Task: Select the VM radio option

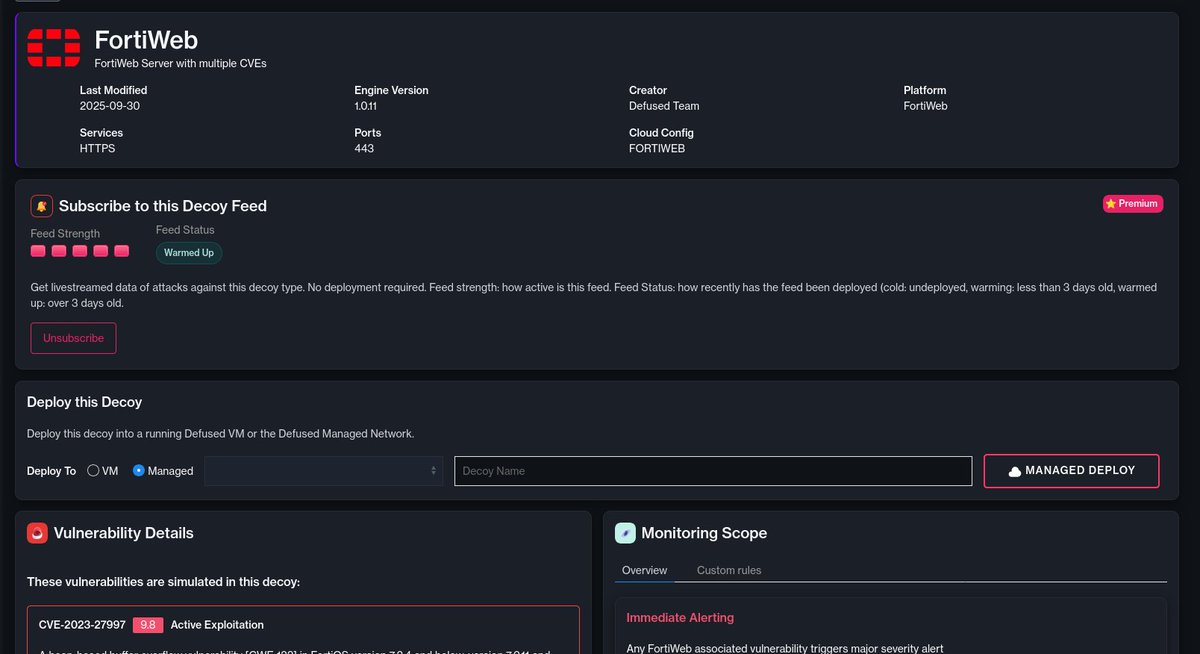Action: point(93,470)
